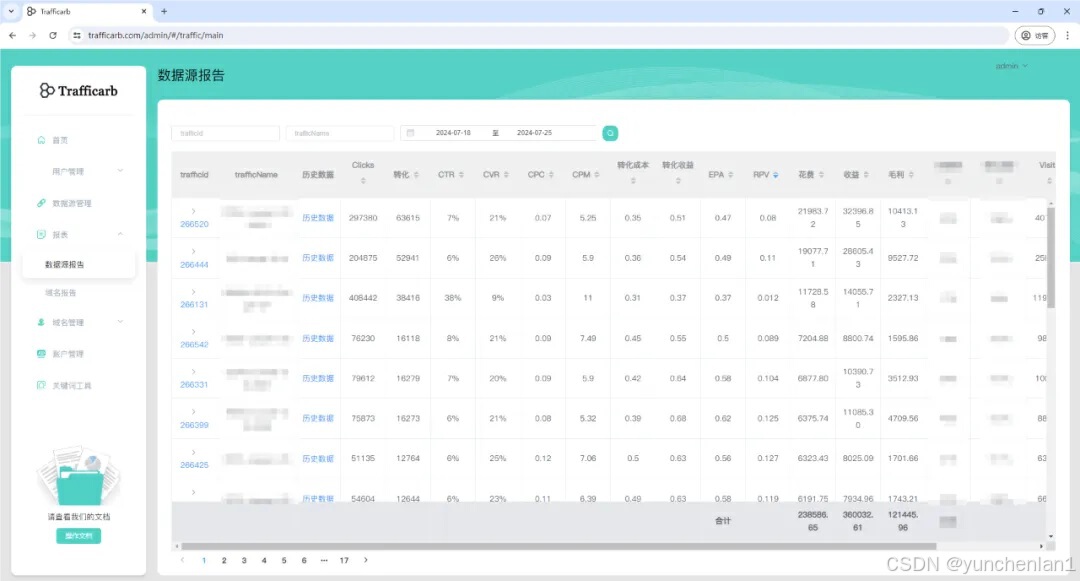The height and width of the screenshot is (581, 1080).
Task: Click the browser forward arrow
Action: (32, 35)
